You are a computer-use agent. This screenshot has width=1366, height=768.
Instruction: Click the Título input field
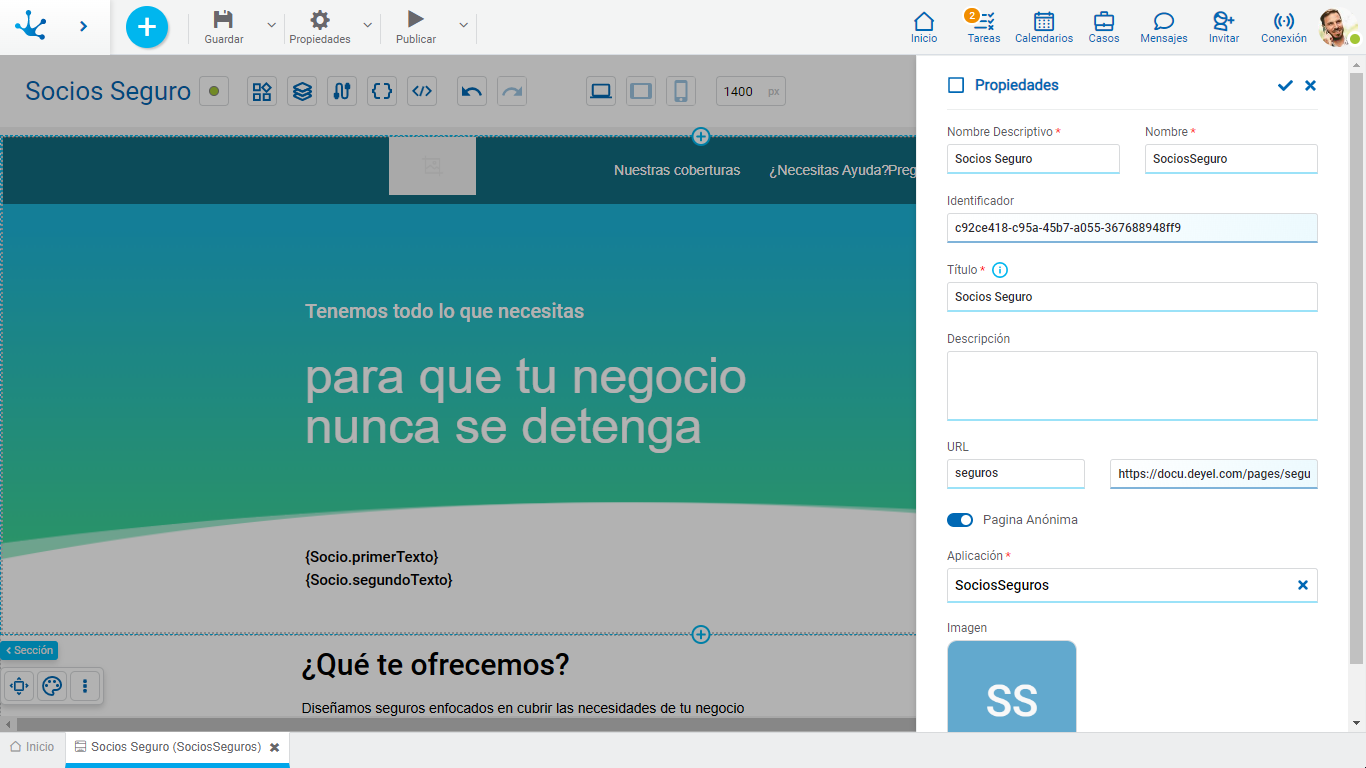1132,297
